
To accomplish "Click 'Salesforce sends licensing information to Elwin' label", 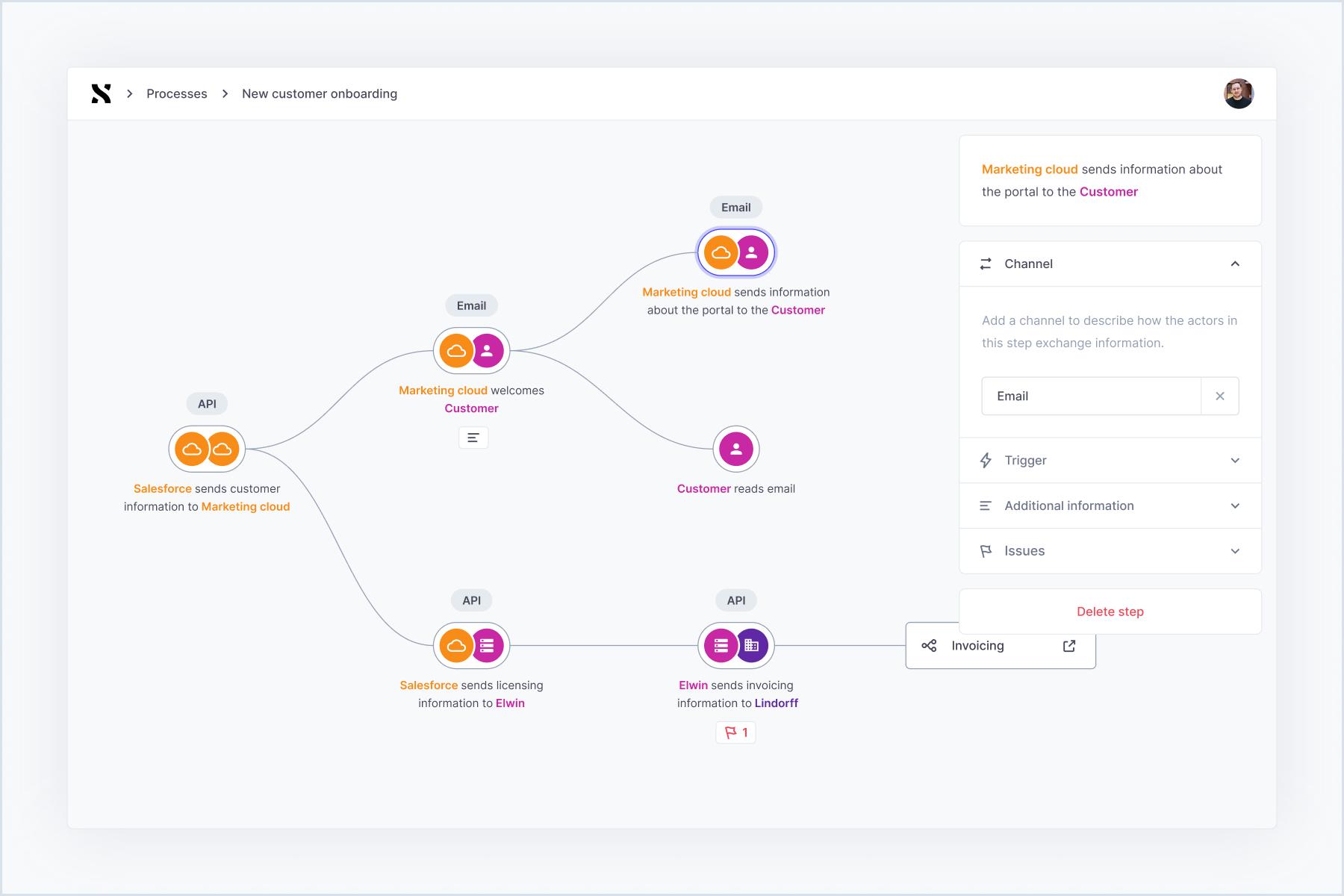I will pyautogui.click(x=471, y=694).
